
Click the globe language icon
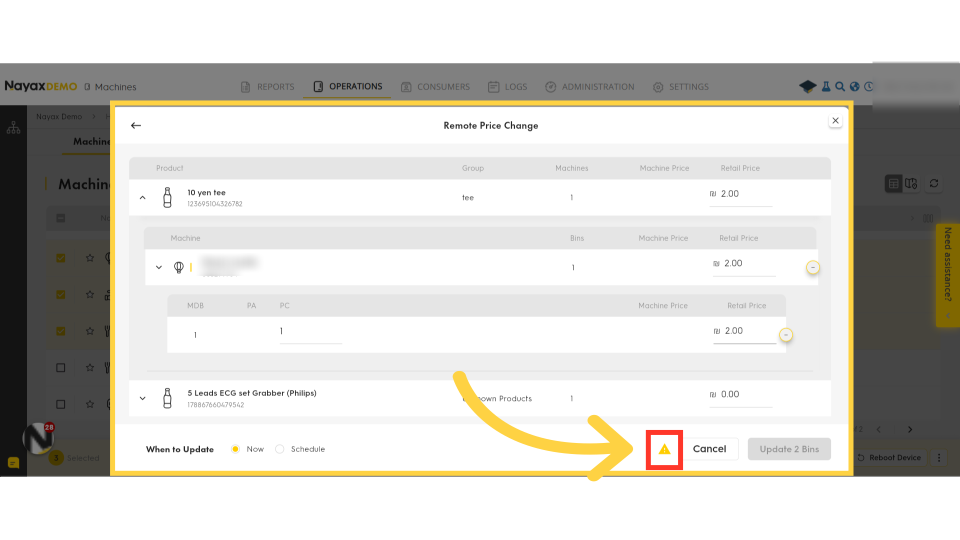pos(854,87)
